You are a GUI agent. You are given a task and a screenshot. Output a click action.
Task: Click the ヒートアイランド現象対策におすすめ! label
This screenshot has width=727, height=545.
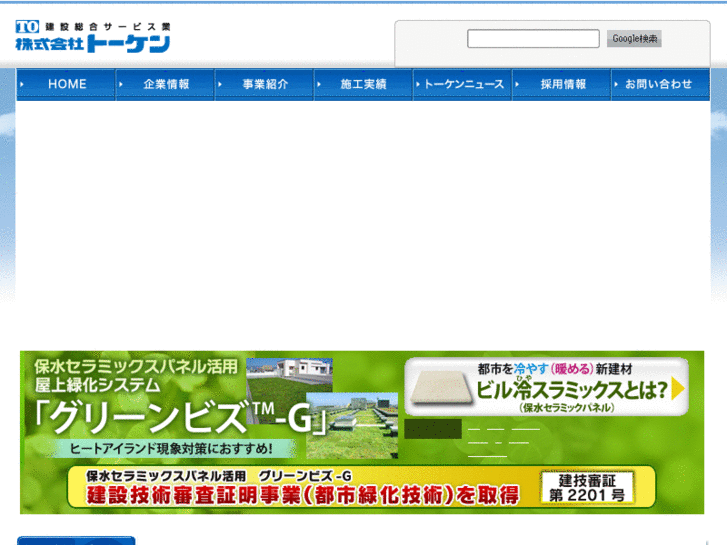[x=172, y=449]
